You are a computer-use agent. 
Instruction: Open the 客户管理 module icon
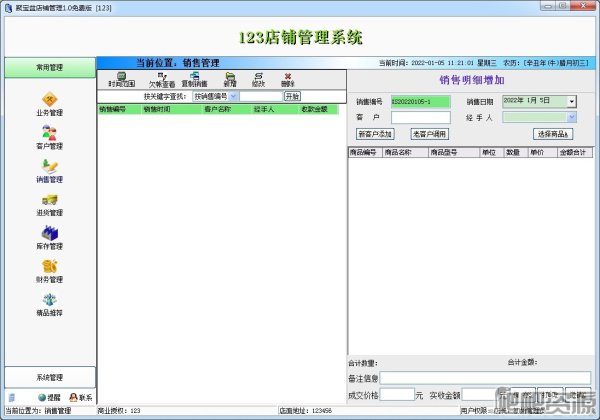pos(49,135)
